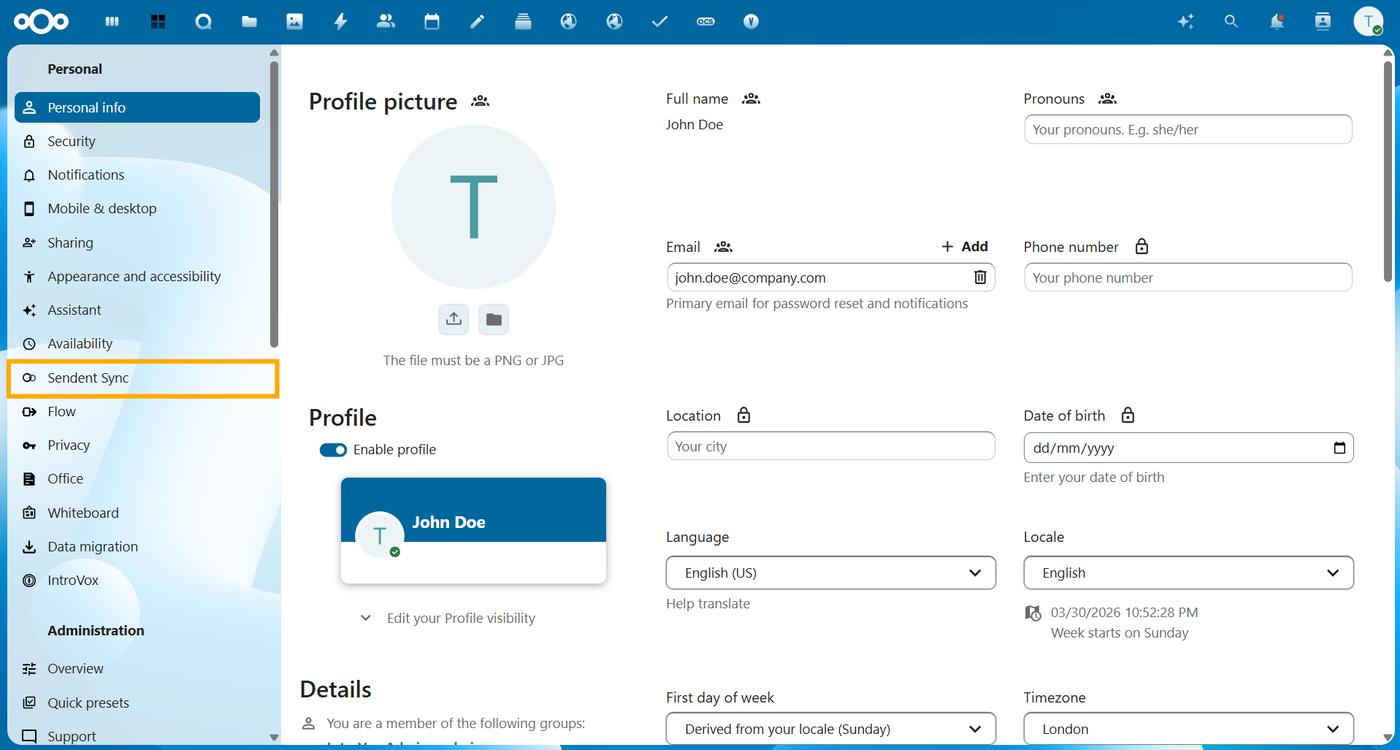1400x750 pixels.
Task: Open Sharing settings in sidebar
Action: 137,243
